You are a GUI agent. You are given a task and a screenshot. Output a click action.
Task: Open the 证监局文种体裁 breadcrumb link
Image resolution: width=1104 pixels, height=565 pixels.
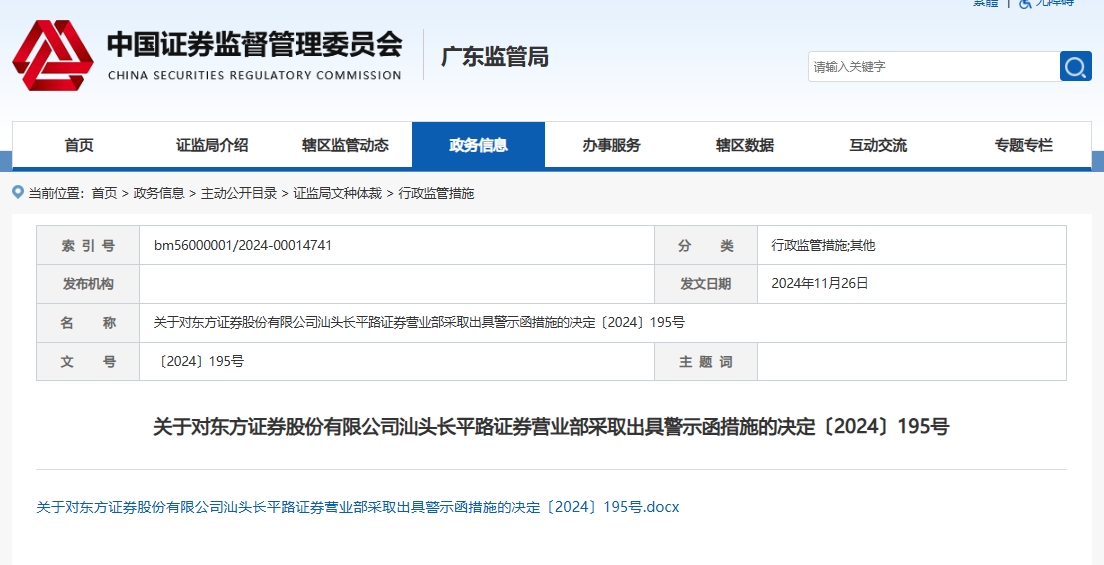(337, 193)
